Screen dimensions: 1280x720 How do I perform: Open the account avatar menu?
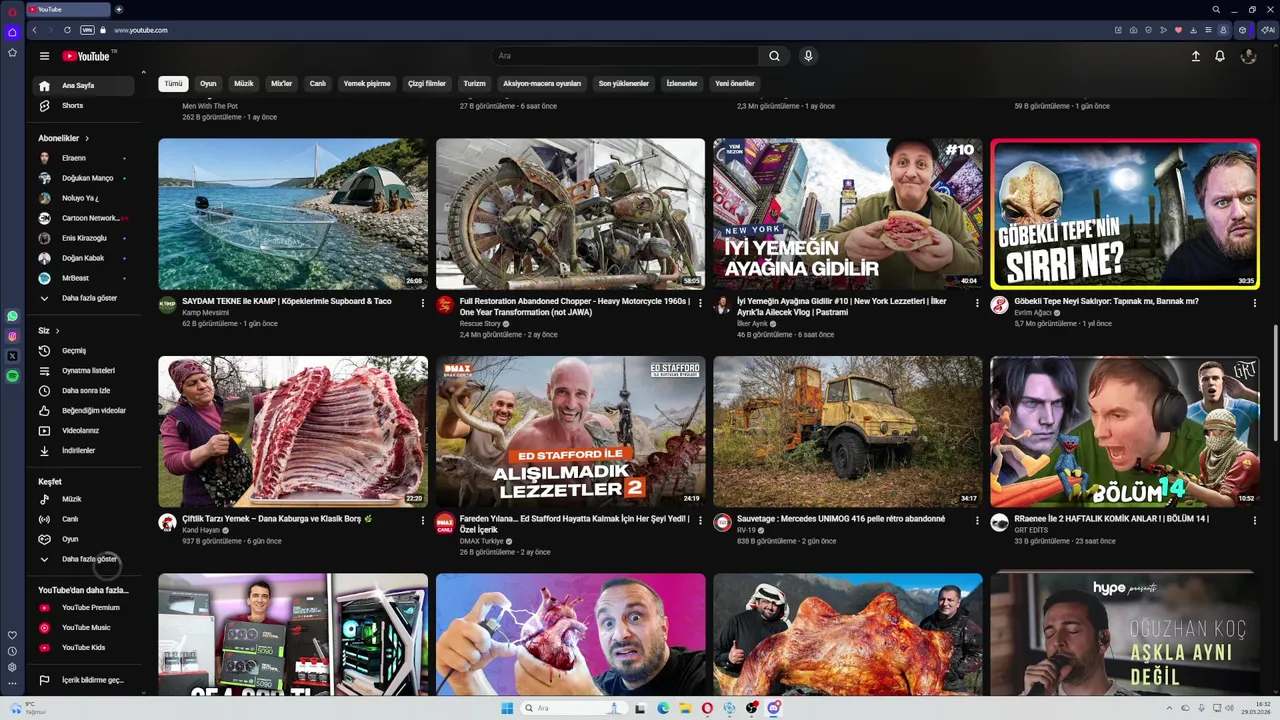pyautogui.click(x=1248, y=56)
